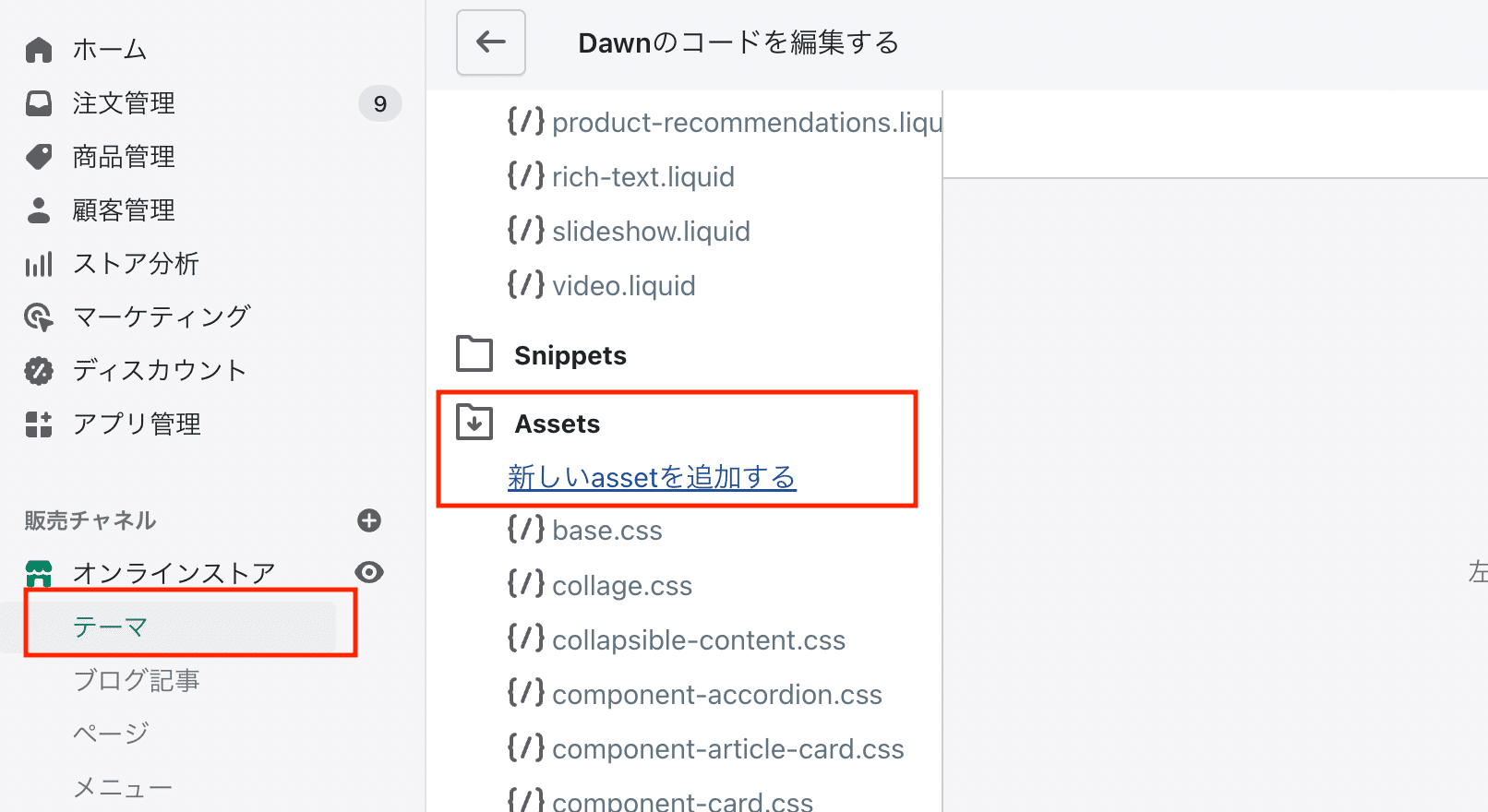Add a sales channel with plus icon
Image resolution: width=1488 pixels, height=812 pixels.
[369, 520]
